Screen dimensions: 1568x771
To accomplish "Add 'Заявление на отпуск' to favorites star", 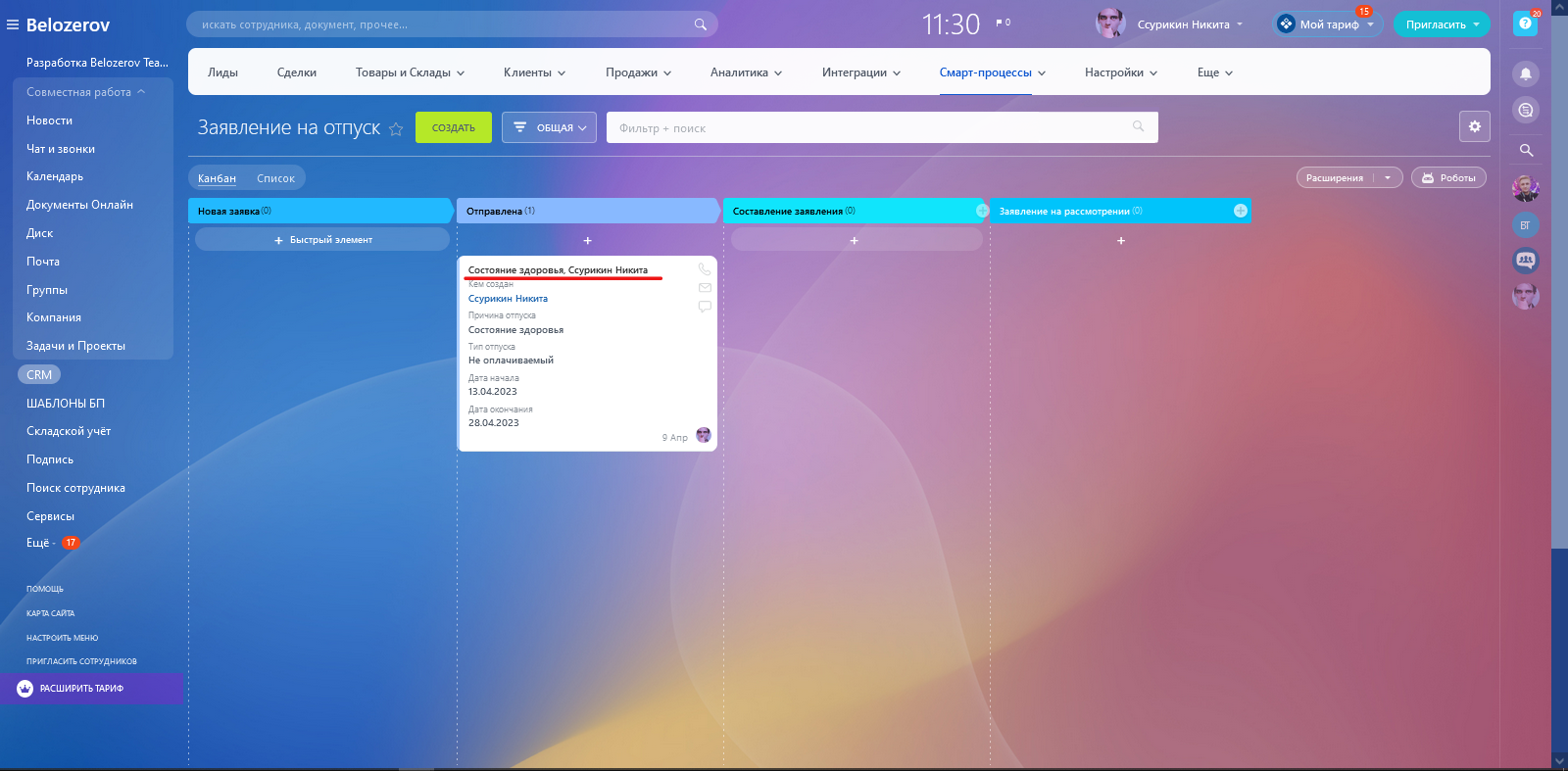I will point(396,128).
